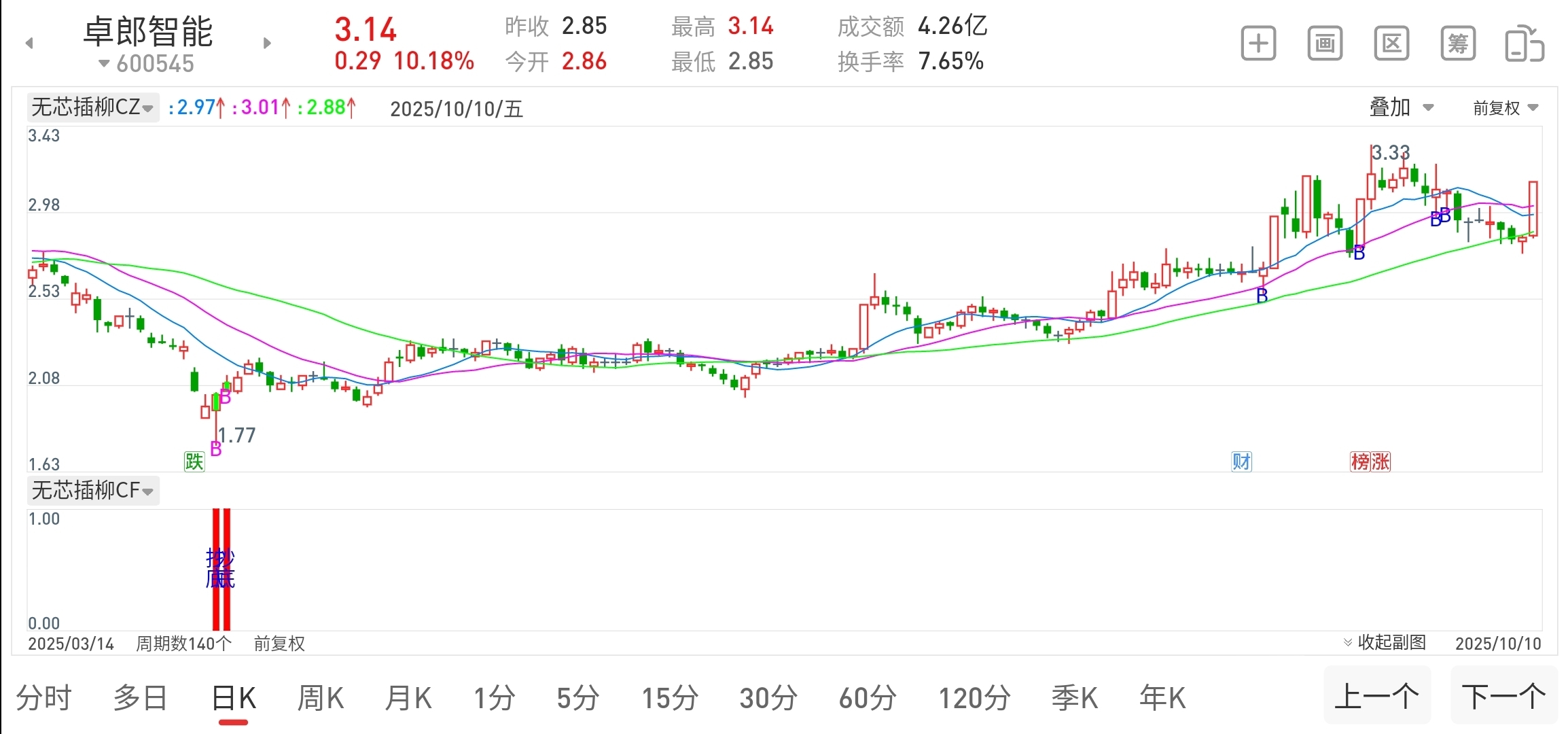Screen dimensions: 1568x734
Task: Open the 无芯插柳CF sub-indicator dropdown
Action: (x=93, y=490)
